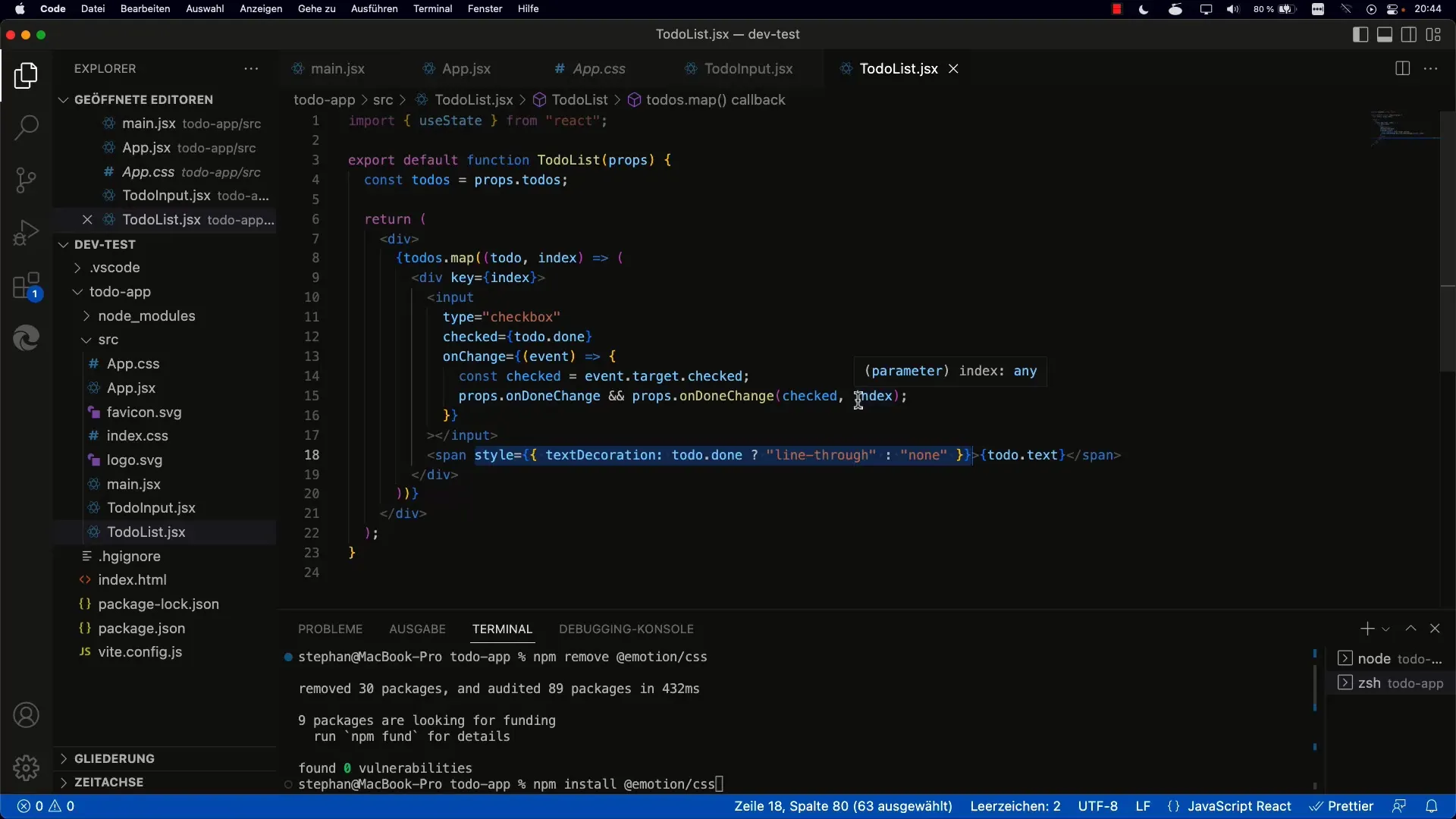Image resolution: width=1456 pixels, height=819 pixels.
Task: Change encoding UTF-8 in status bar
Action: [1097, 806]
